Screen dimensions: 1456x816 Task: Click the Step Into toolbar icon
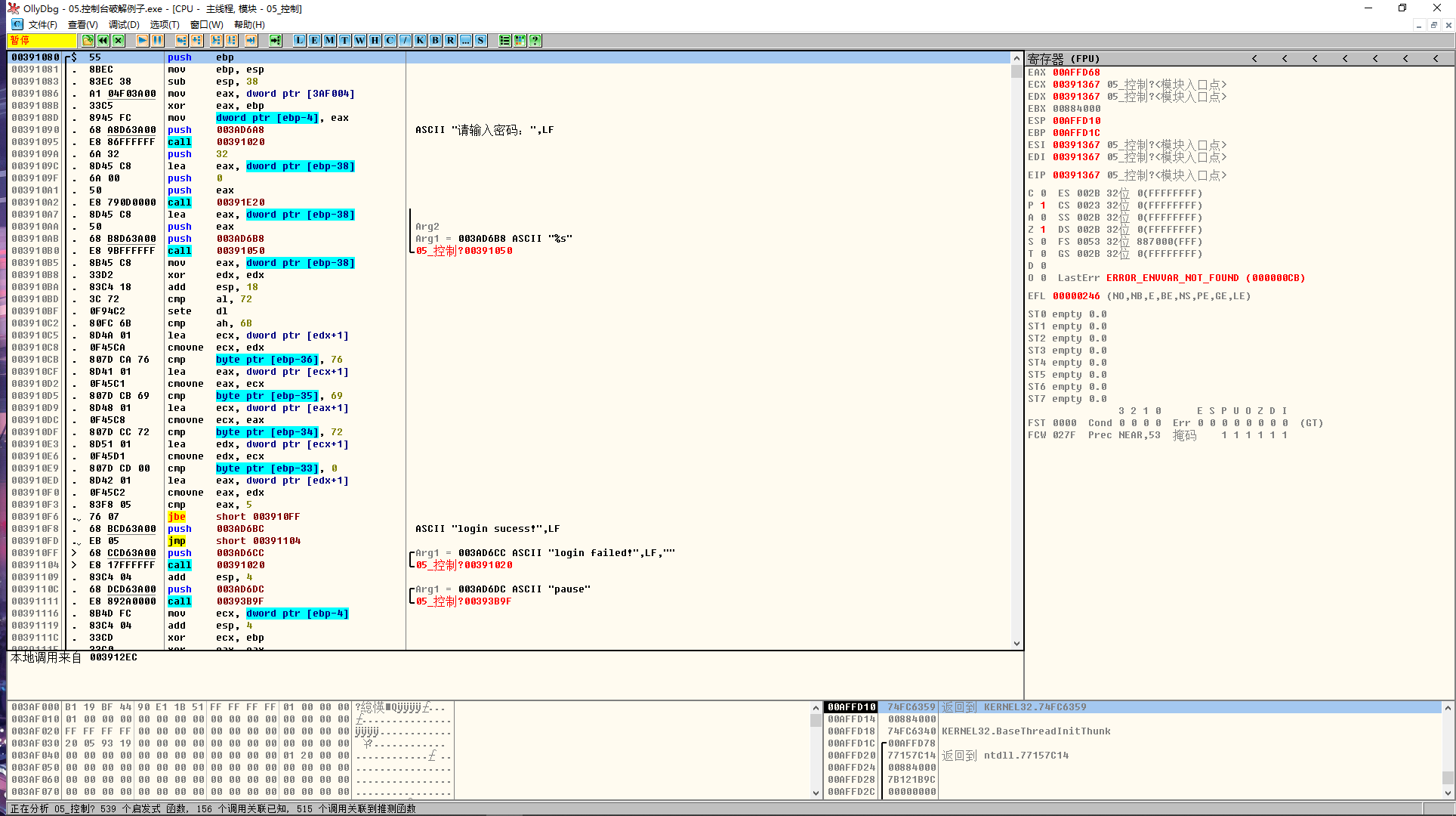[x=181, y=41]
